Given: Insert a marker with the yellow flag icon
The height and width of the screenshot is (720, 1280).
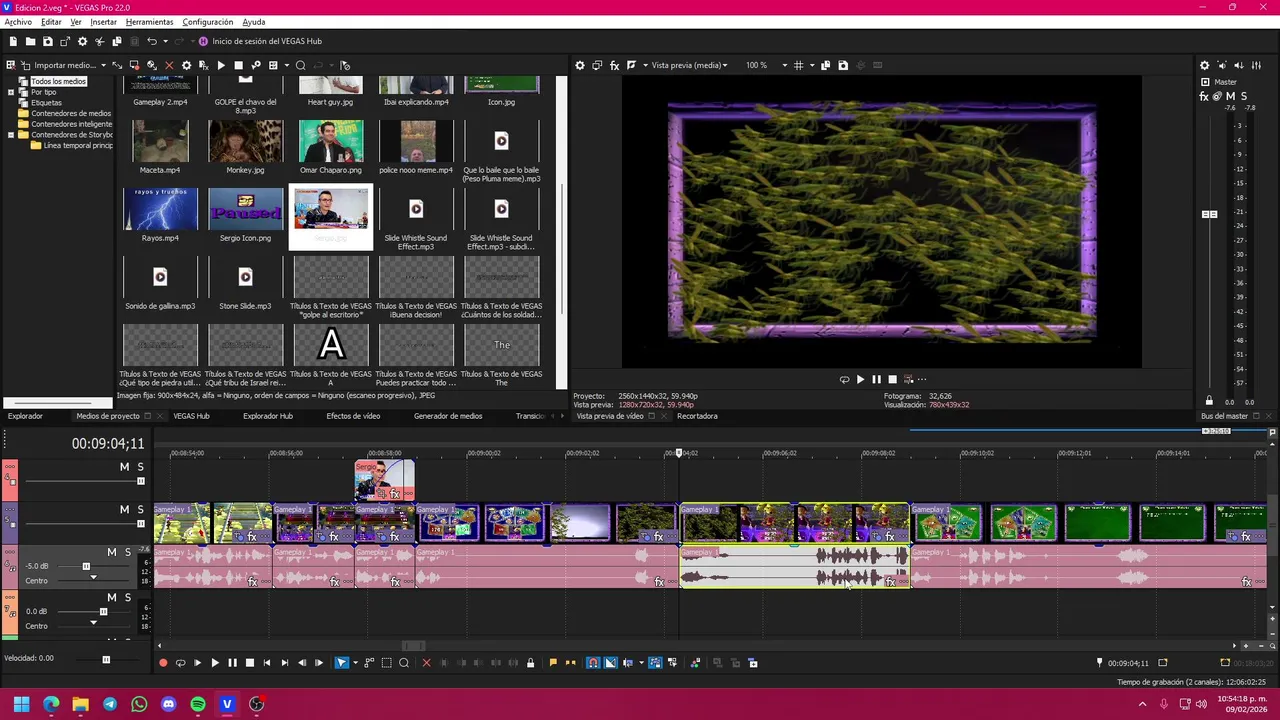Looking at the screenshot, I should click(553, 662).
